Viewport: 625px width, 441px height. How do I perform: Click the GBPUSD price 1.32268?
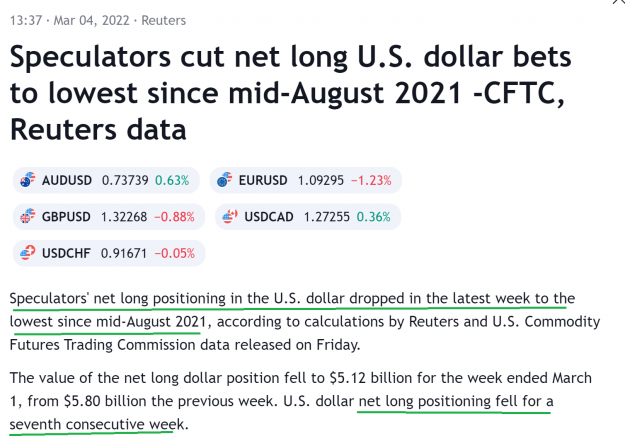[x=124, y=217]
